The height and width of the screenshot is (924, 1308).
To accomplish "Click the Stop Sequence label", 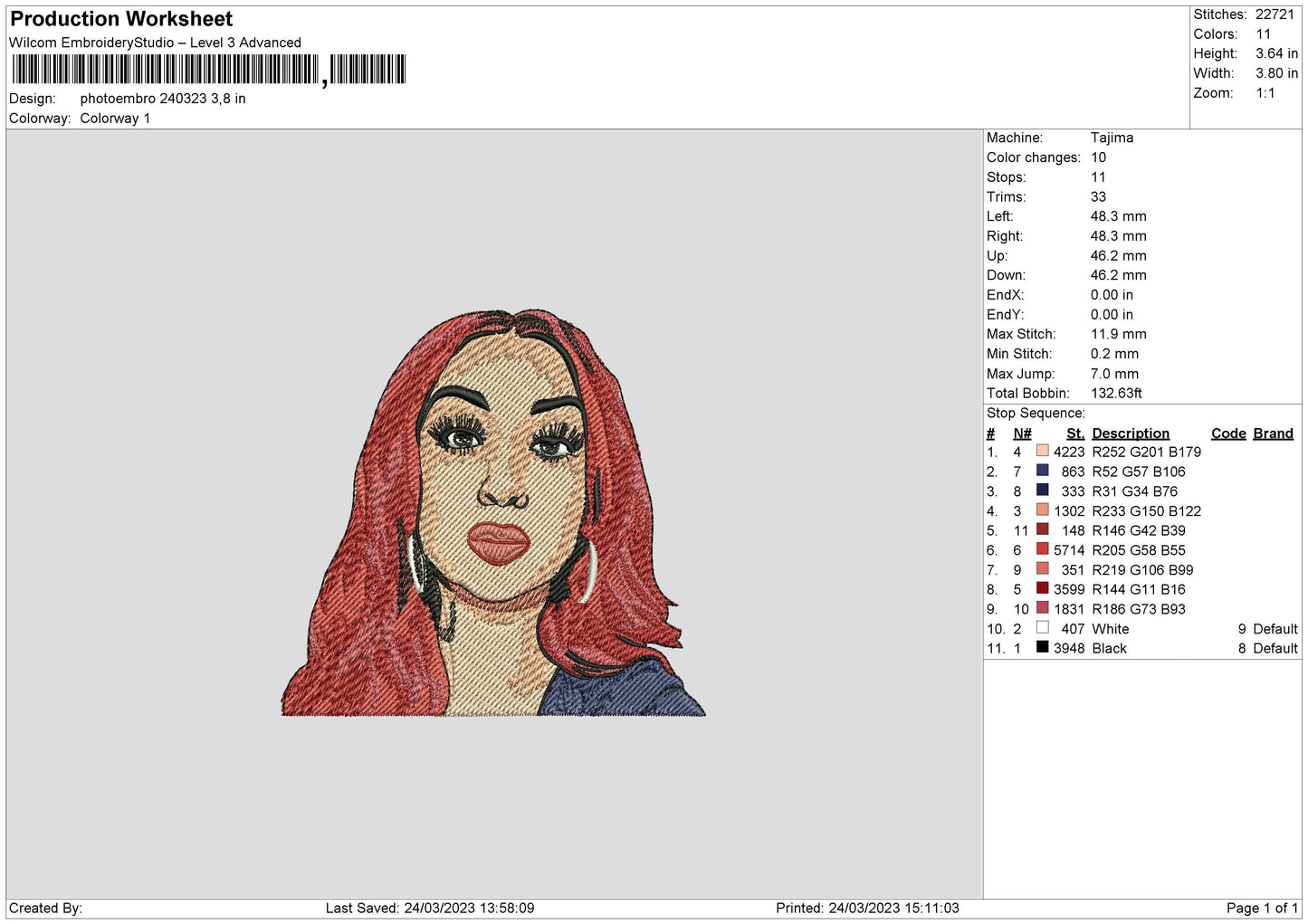I will click(1036, 413).
